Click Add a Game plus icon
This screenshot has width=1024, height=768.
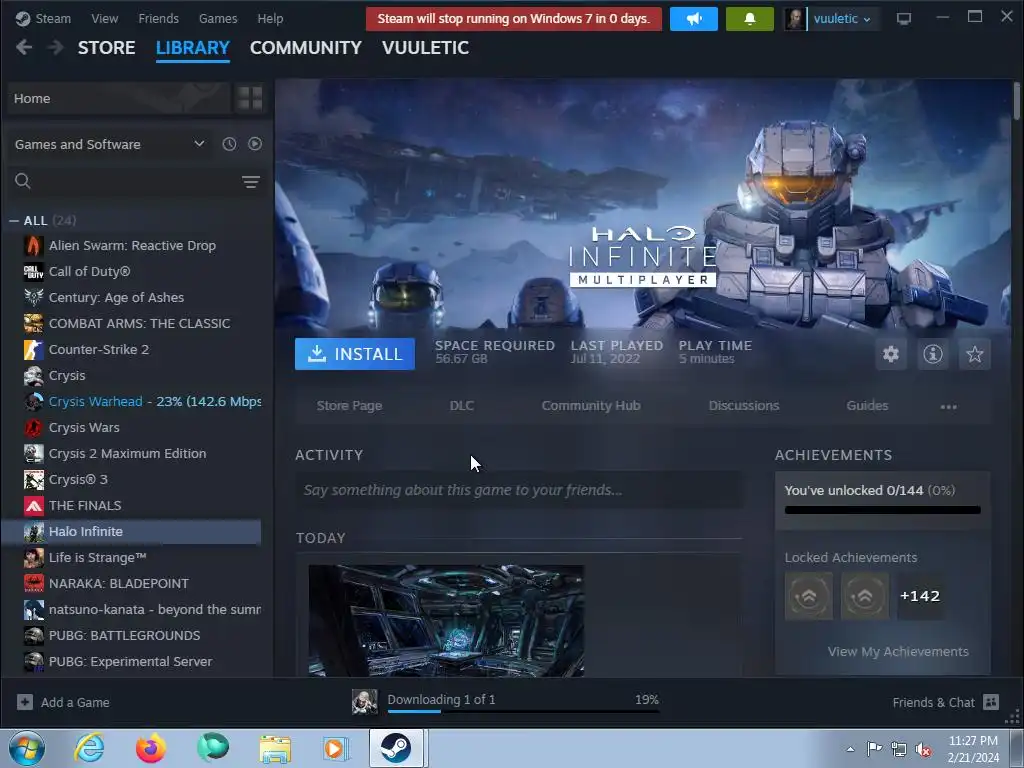(25, 702)
